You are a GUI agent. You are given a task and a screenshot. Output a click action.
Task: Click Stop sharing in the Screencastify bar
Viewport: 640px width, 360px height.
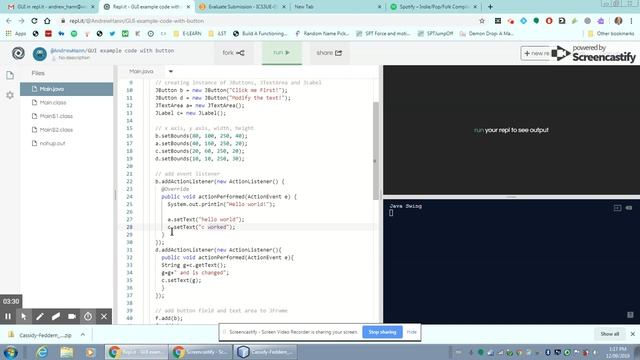(x=382, y=332)
